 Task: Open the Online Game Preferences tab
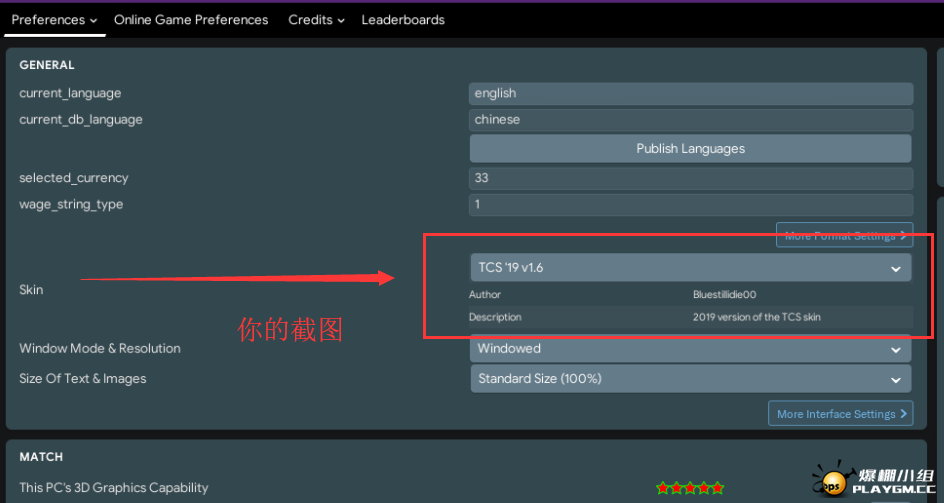191,20
